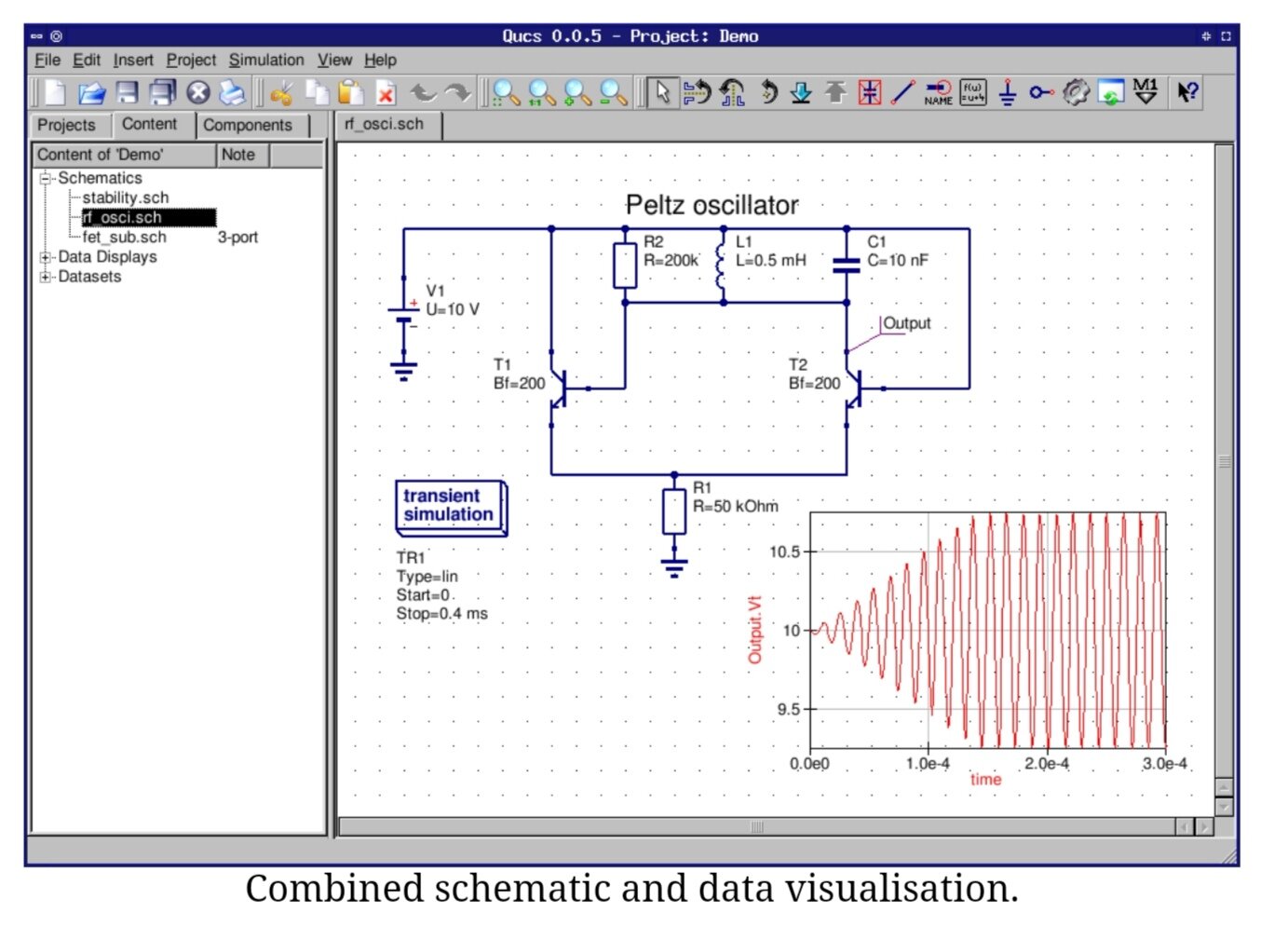Click the Output.Vt waveform graph
The height and width of the screenshot is (926, 1288).
(x=987, y=630)
